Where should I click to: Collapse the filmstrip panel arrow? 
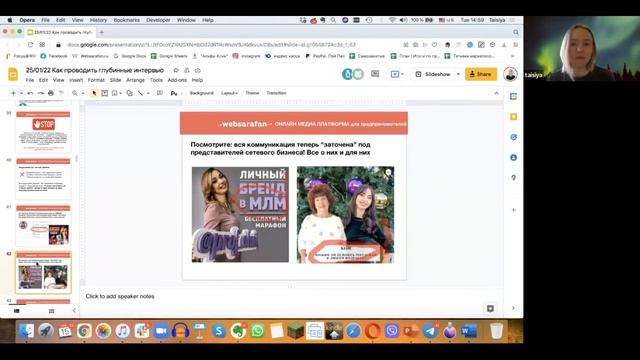pos(74,311)
